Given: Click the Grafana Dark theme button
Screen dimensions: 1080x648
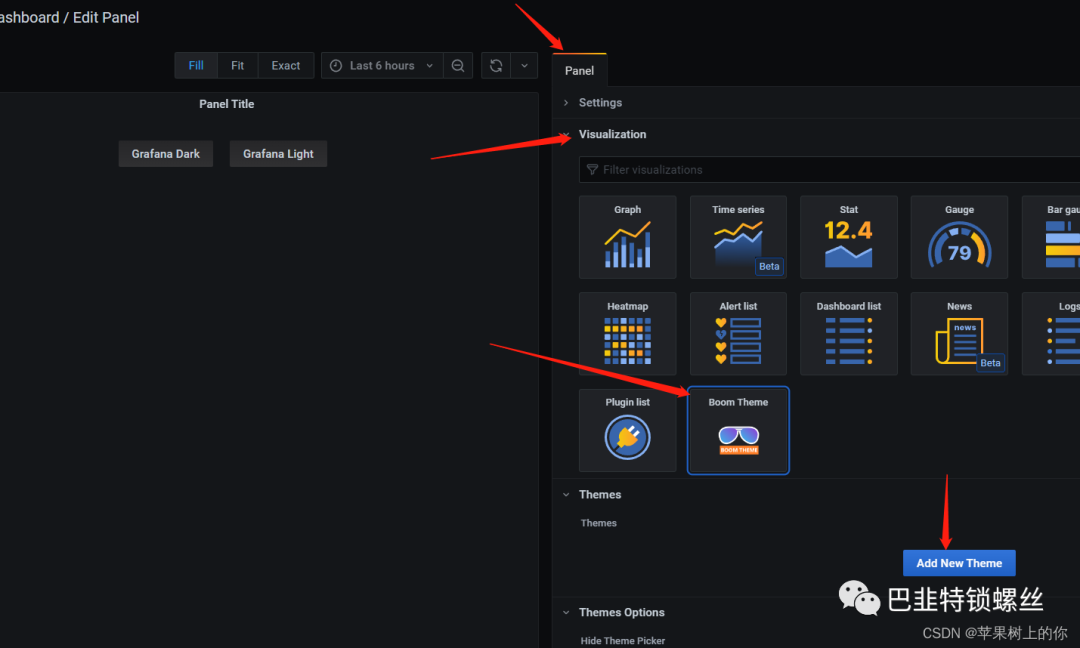Looking at the screenshot, I should pyautogui.click(x=166, y=154).
